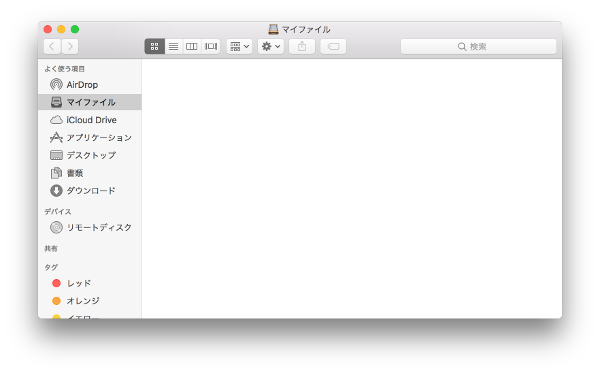Click the Forward navigation button
The image size is (600, 373).
(x=70, y=46)
